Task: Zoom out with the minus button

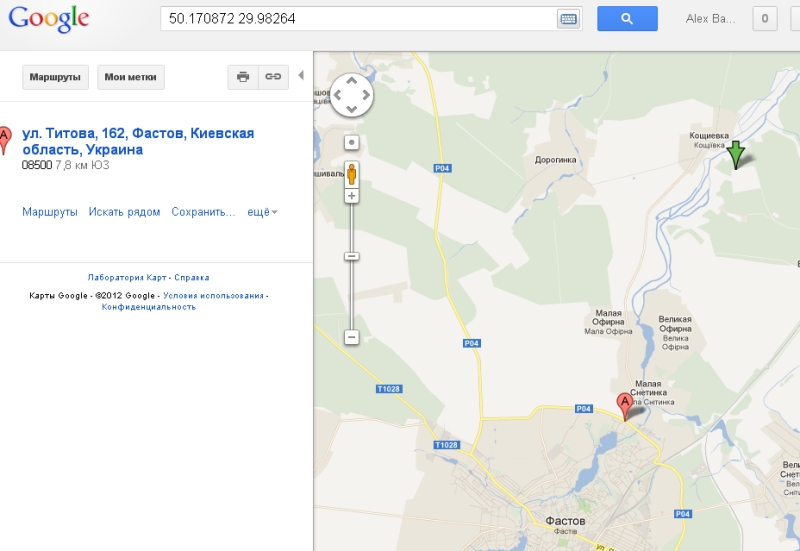Action: [352, 337]
